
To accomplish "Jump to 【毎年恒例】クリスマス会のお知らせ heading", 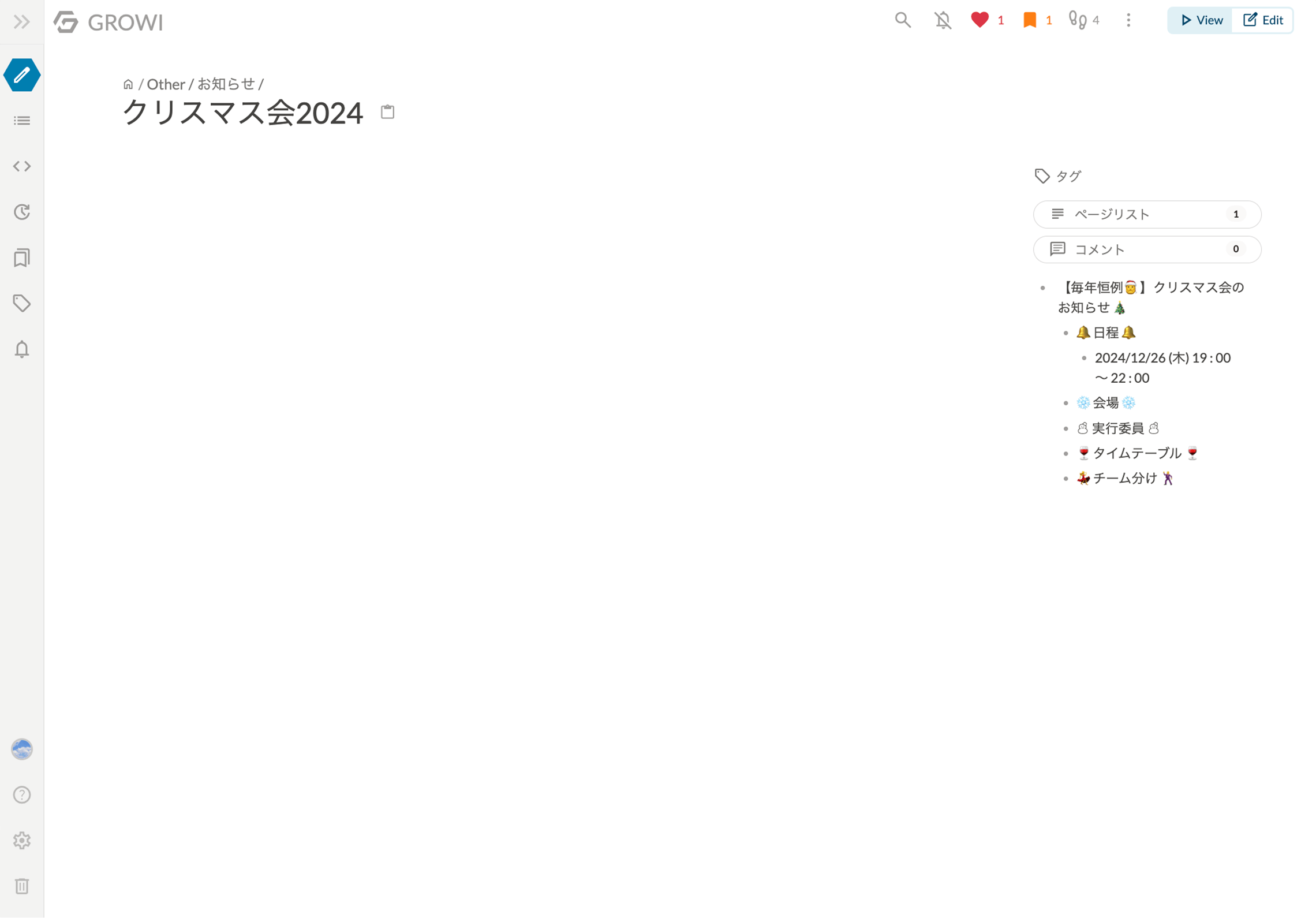I will tap(1151, 297).
